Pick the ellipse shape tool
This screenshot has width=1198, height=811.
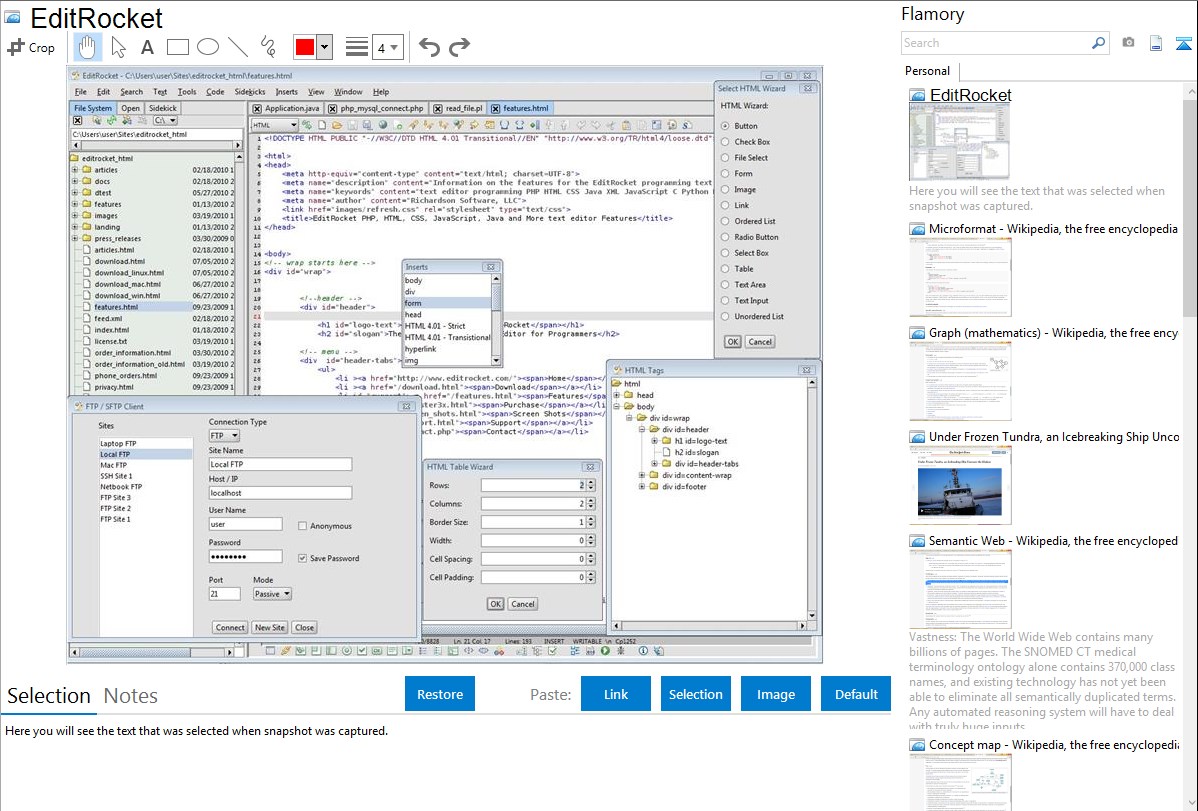208,47
